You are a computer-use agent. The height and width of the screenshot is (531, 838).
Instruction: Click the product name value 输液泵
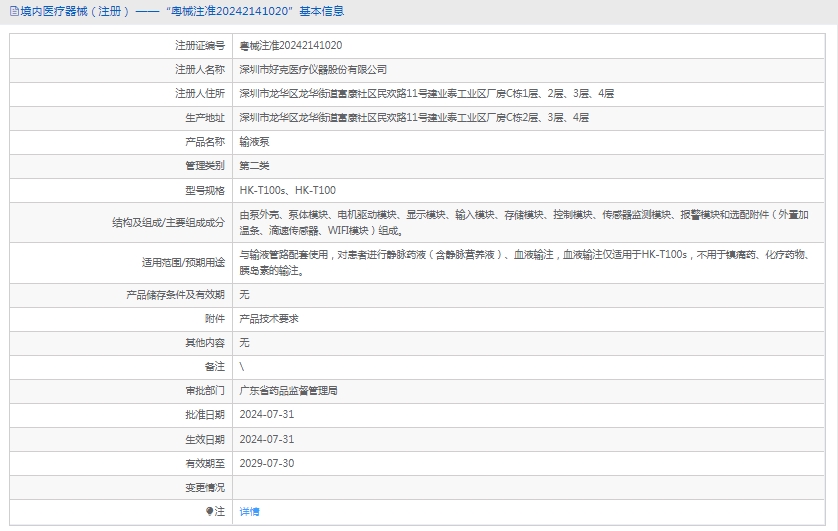coord(254,142)
